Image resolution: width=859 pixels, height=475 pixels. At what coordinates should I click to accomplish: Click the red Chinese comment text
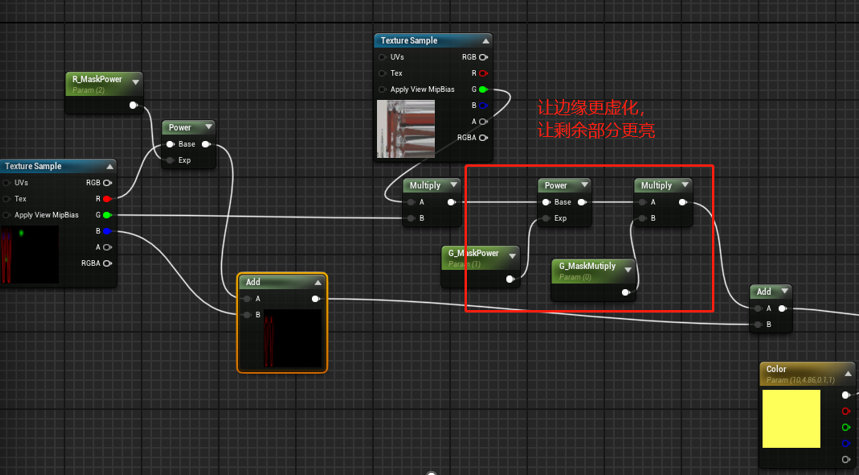596,118
